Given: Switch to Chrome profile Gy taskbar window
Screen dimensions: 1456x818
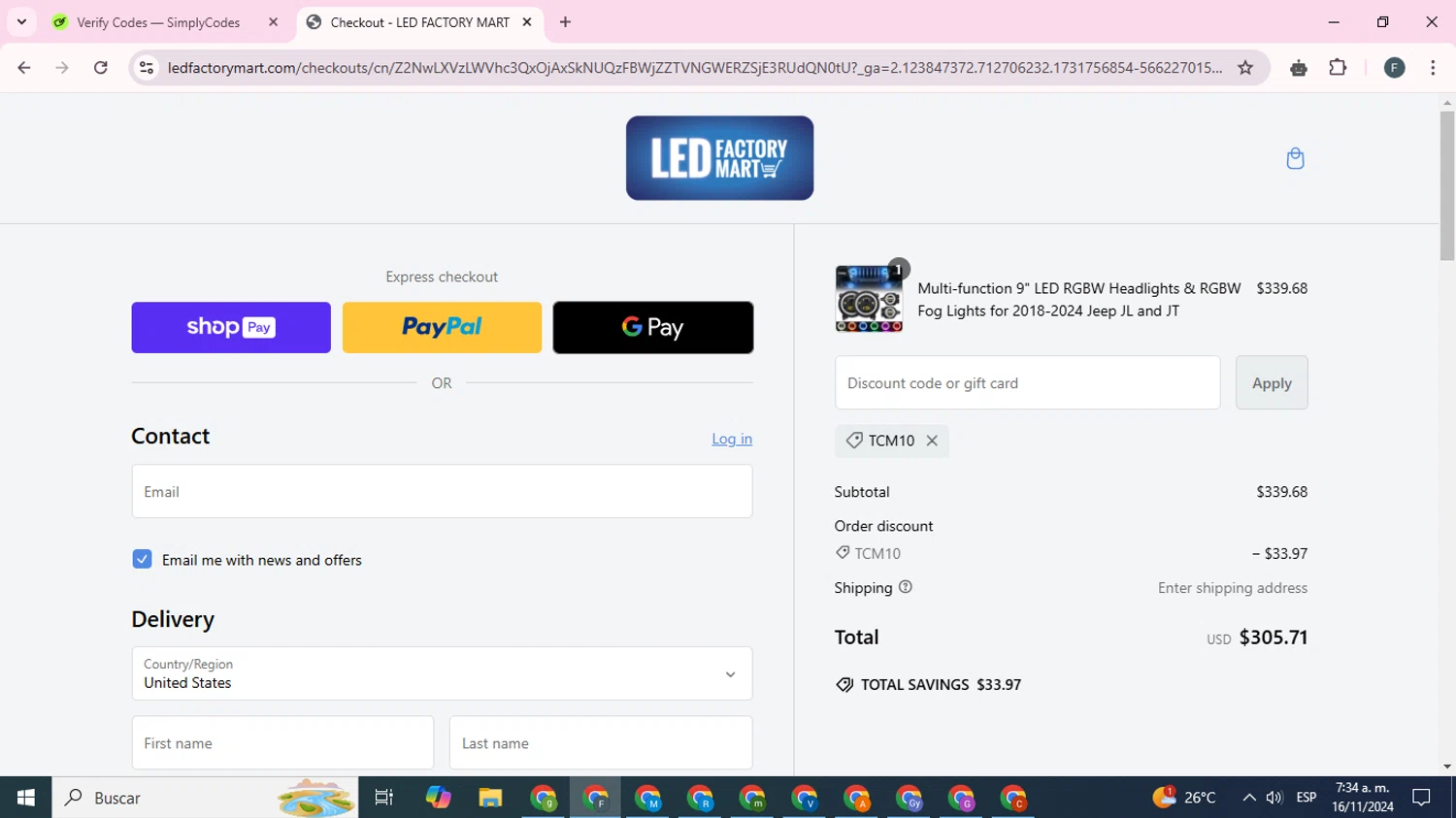Looking at the screenshot, I should pyautogui.click(x=910, y=798).
